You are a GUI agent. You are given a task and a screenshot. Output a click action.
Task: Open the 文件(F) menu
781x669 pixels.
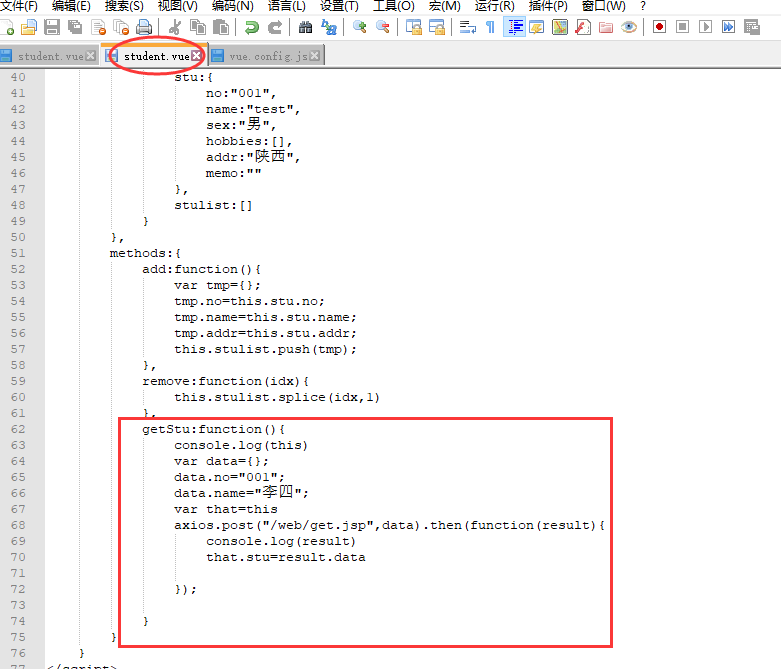click(19, 6)
